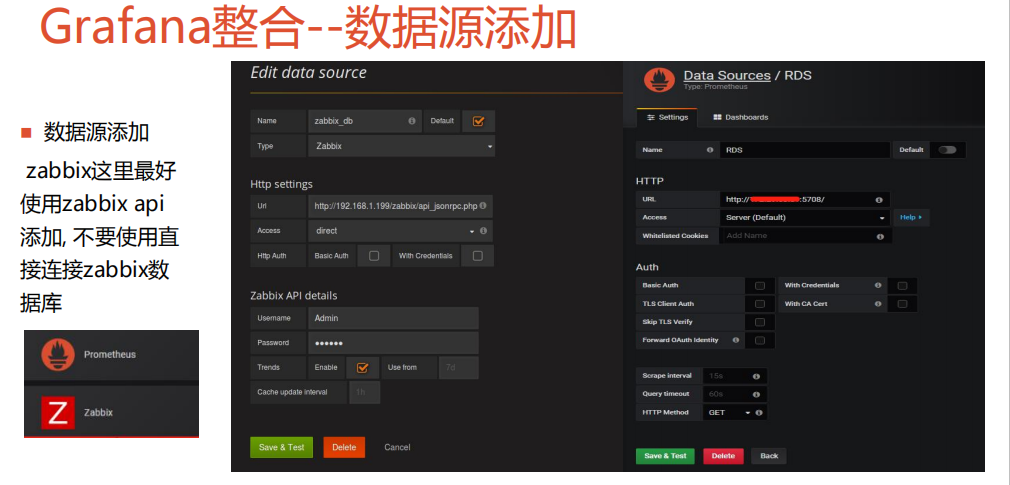Expand the Help section next to Access
The image size is (1010, 485).
pyautogui.click(x=911, y=218)
